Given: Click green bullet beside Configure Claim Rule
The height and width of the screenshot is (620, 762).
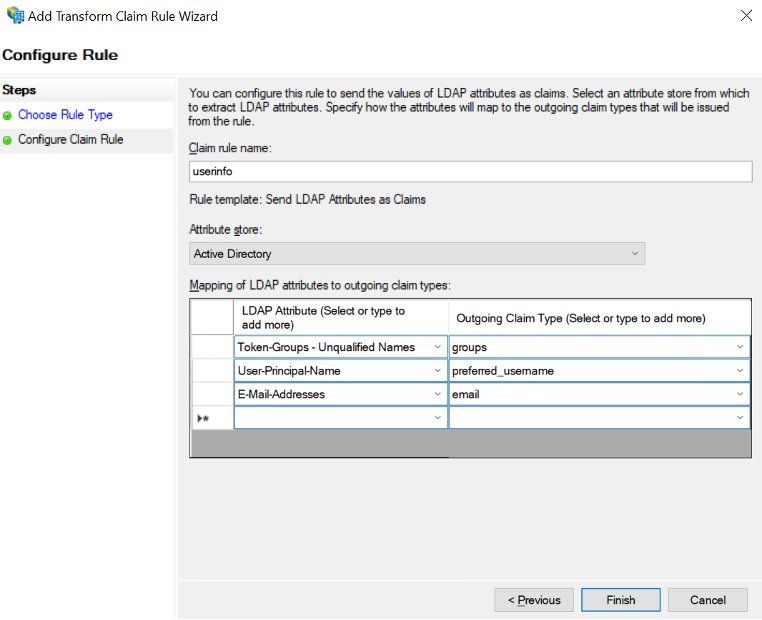Looking at the screenshot, I should click(8, 140).
